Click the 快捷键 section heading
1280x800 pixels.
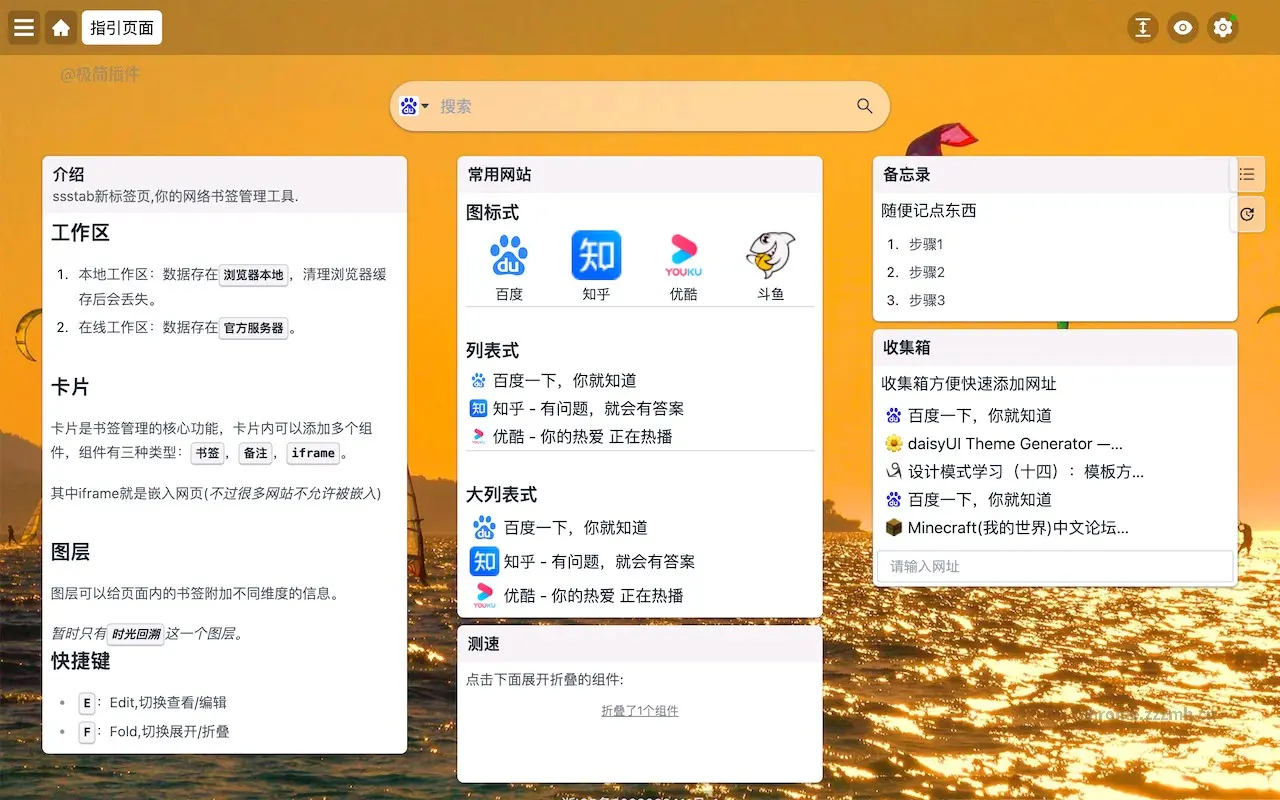(80, 661)
